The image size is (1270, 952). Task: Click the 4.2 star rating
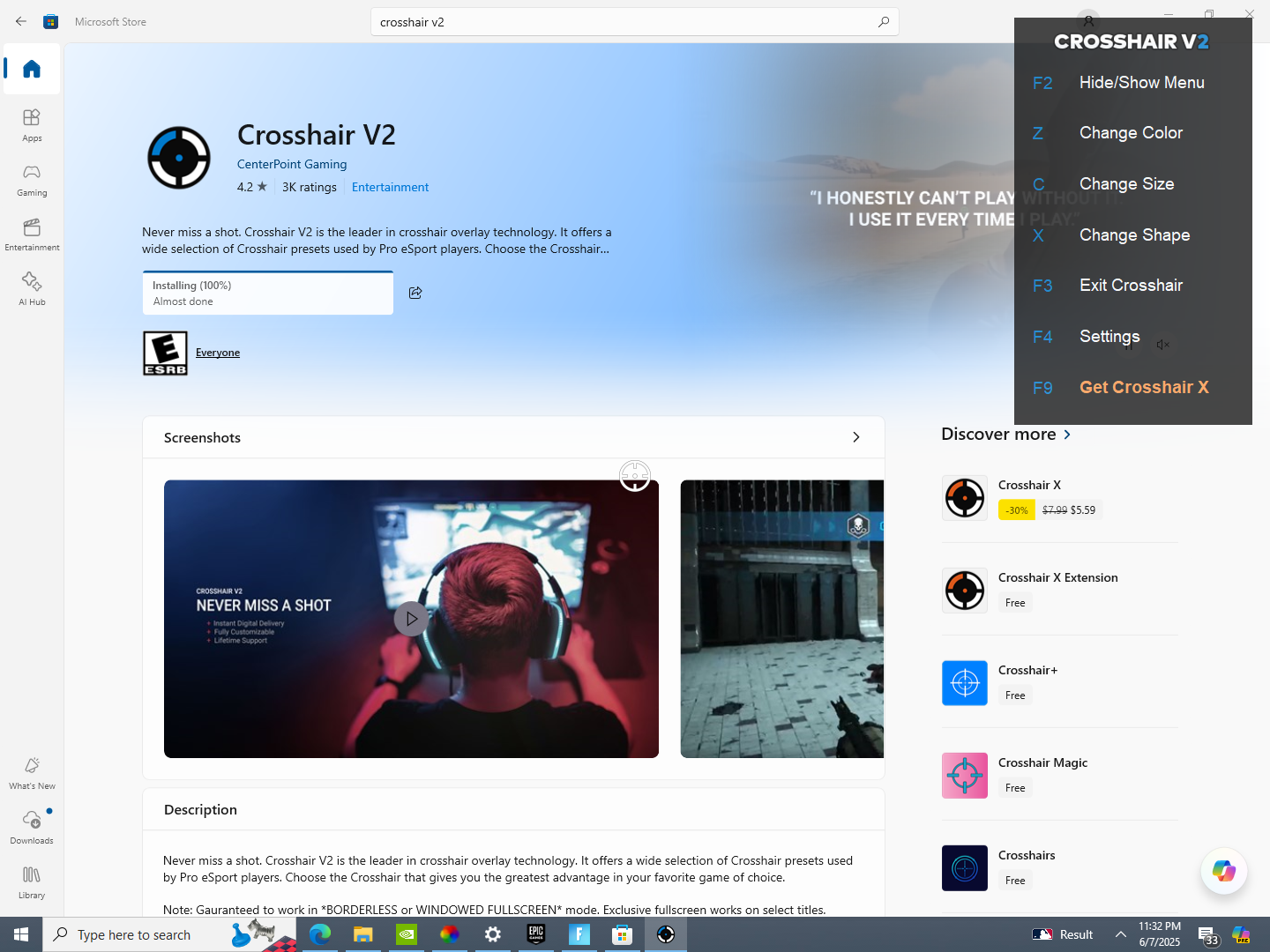point(252,187)
